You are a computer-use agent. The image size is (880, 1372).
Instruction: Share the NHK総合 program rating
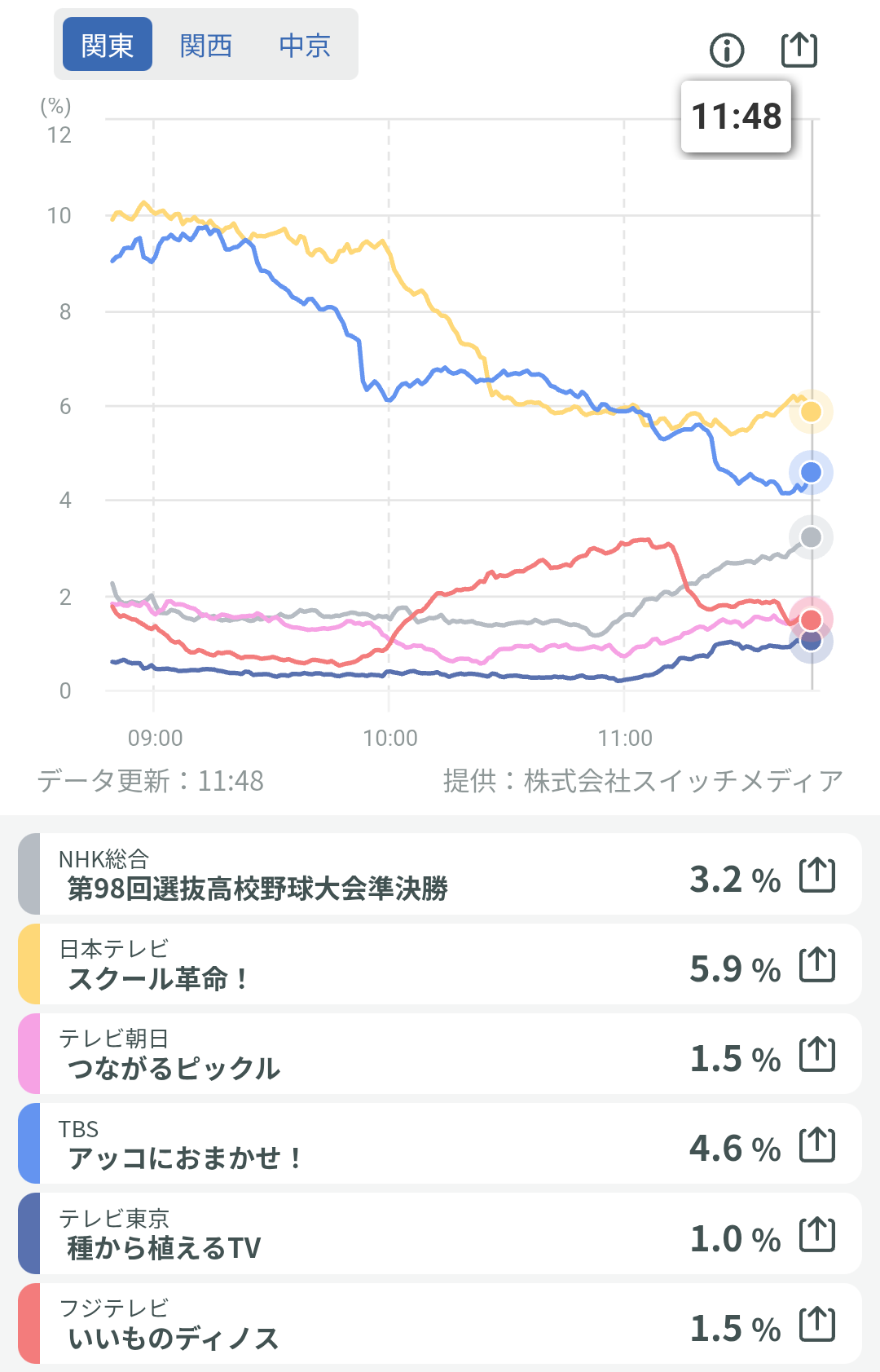(x=817, y=876)
